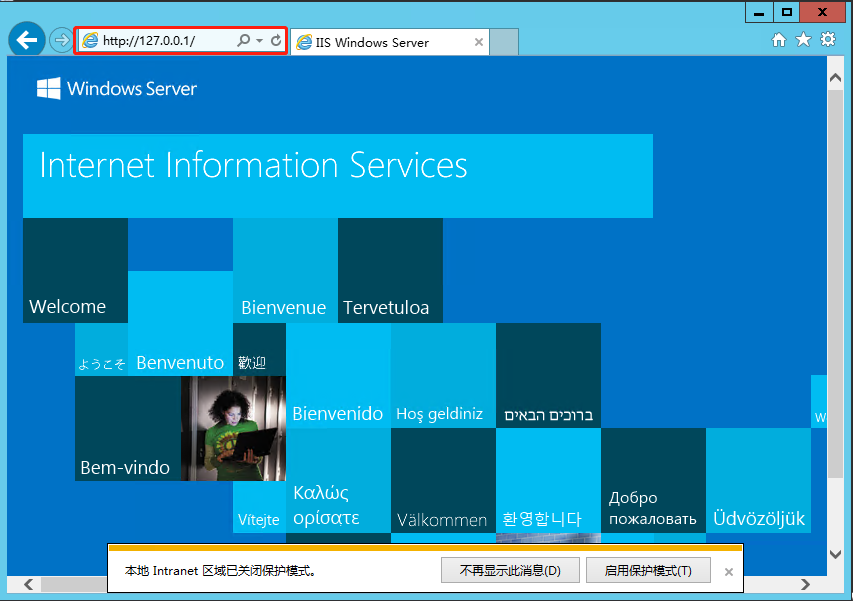Click the forward navigation arrow

click(61, 40)
